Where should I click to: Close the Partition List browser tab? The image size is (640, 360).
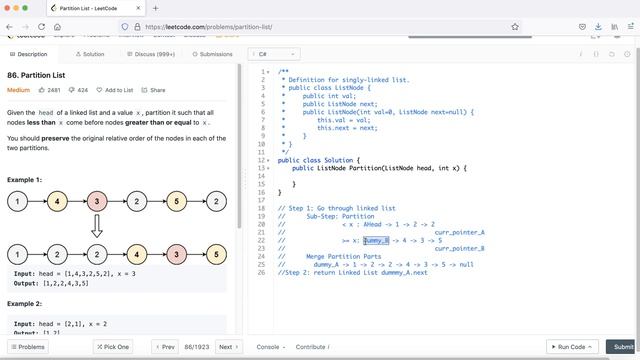click(x=138, y=8)
